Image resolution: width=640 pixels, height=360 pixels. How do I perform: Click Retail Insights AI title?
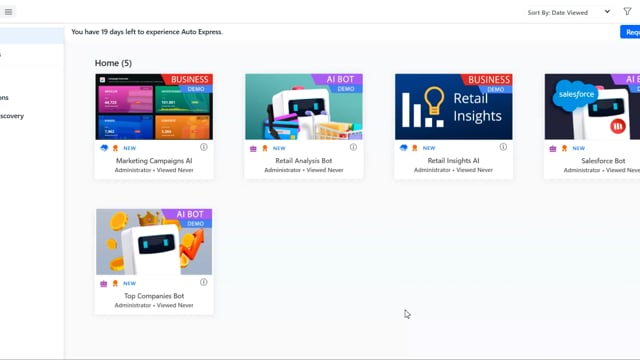click(x=453, y=161)
